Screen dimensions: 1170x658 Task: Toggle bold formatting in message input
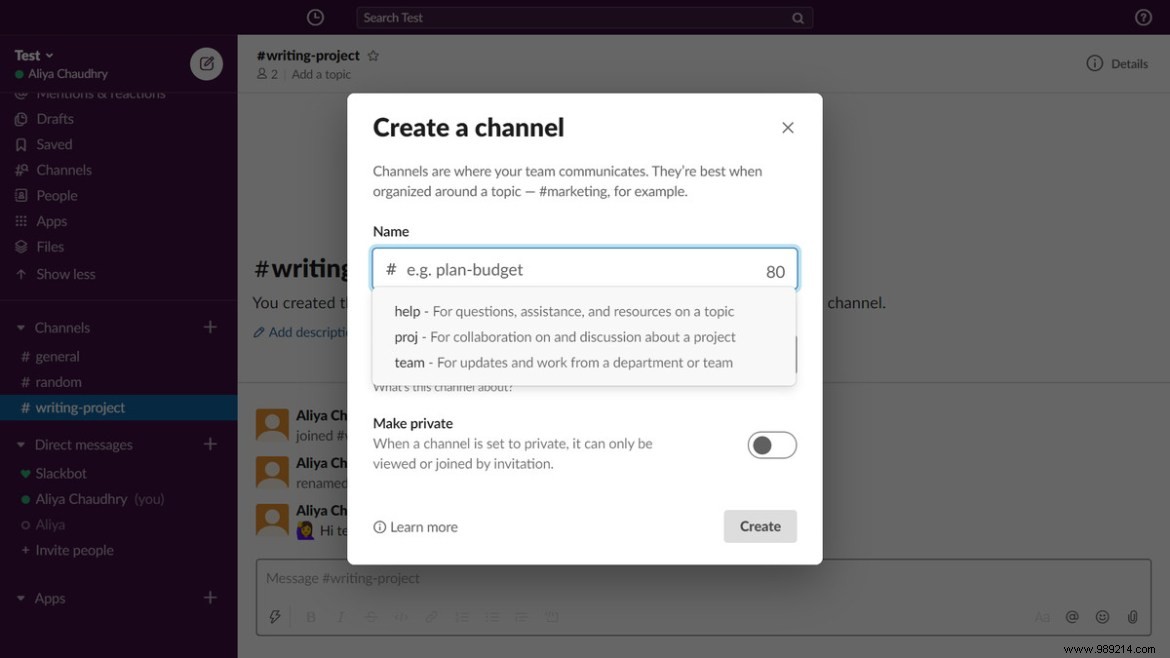point(311,617)
